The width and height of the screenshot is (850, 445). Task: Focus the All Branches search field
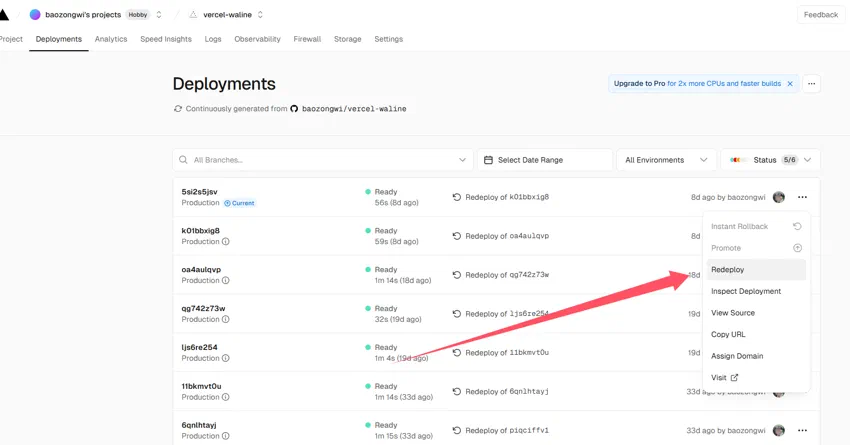pos(323,160)
